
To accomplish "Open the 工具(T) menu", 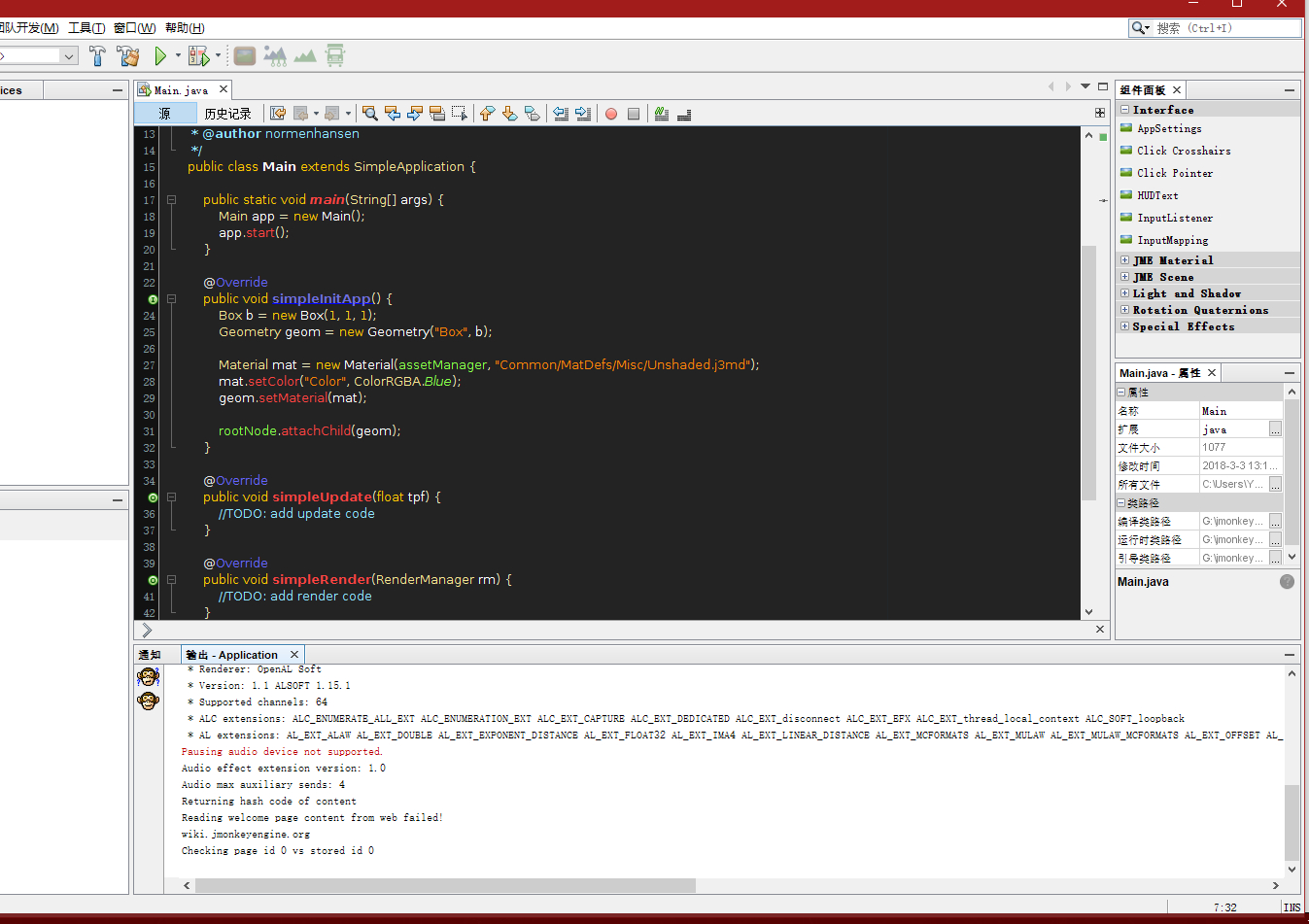I will click(x=86, y=27).
